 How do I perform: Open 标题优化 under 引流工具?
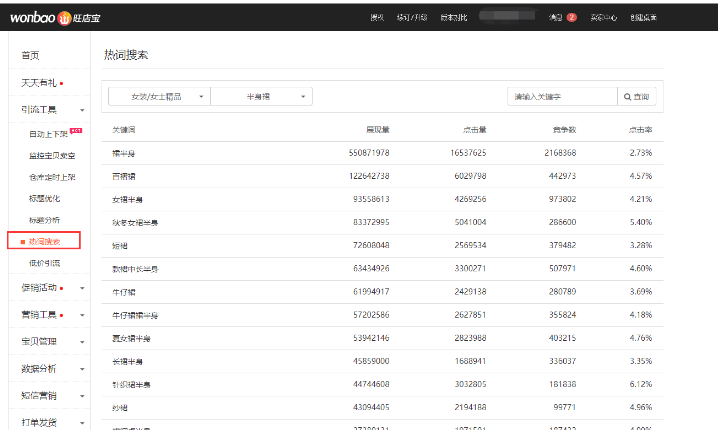(x=45, y=198)
